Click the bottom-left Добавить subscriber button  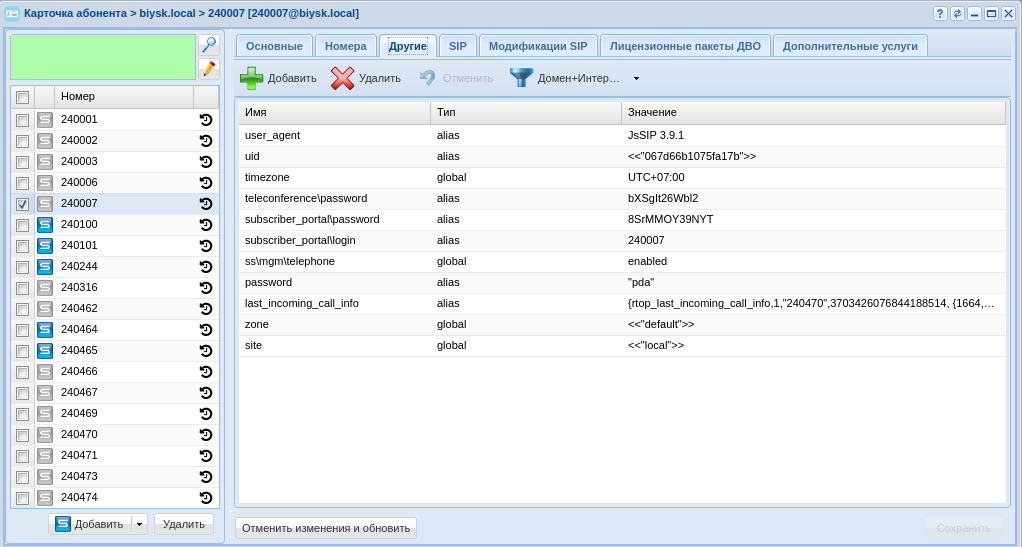(x=91, y=524)
